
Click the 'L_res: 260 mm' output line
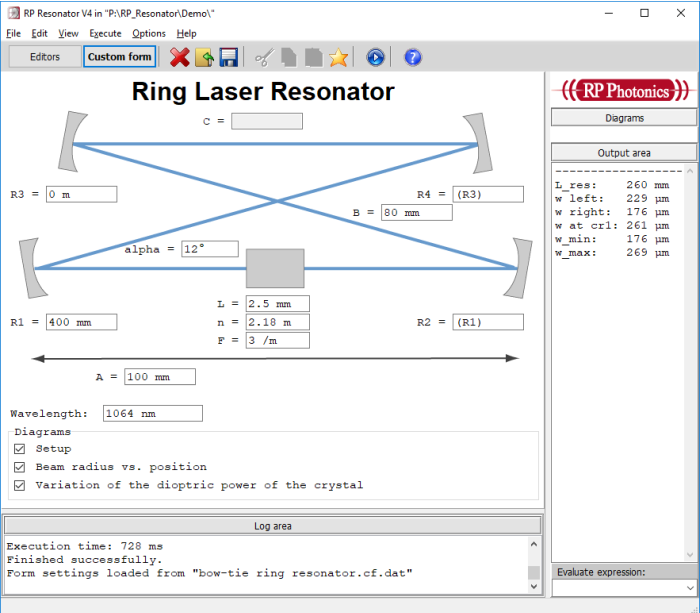pos(612,185)
